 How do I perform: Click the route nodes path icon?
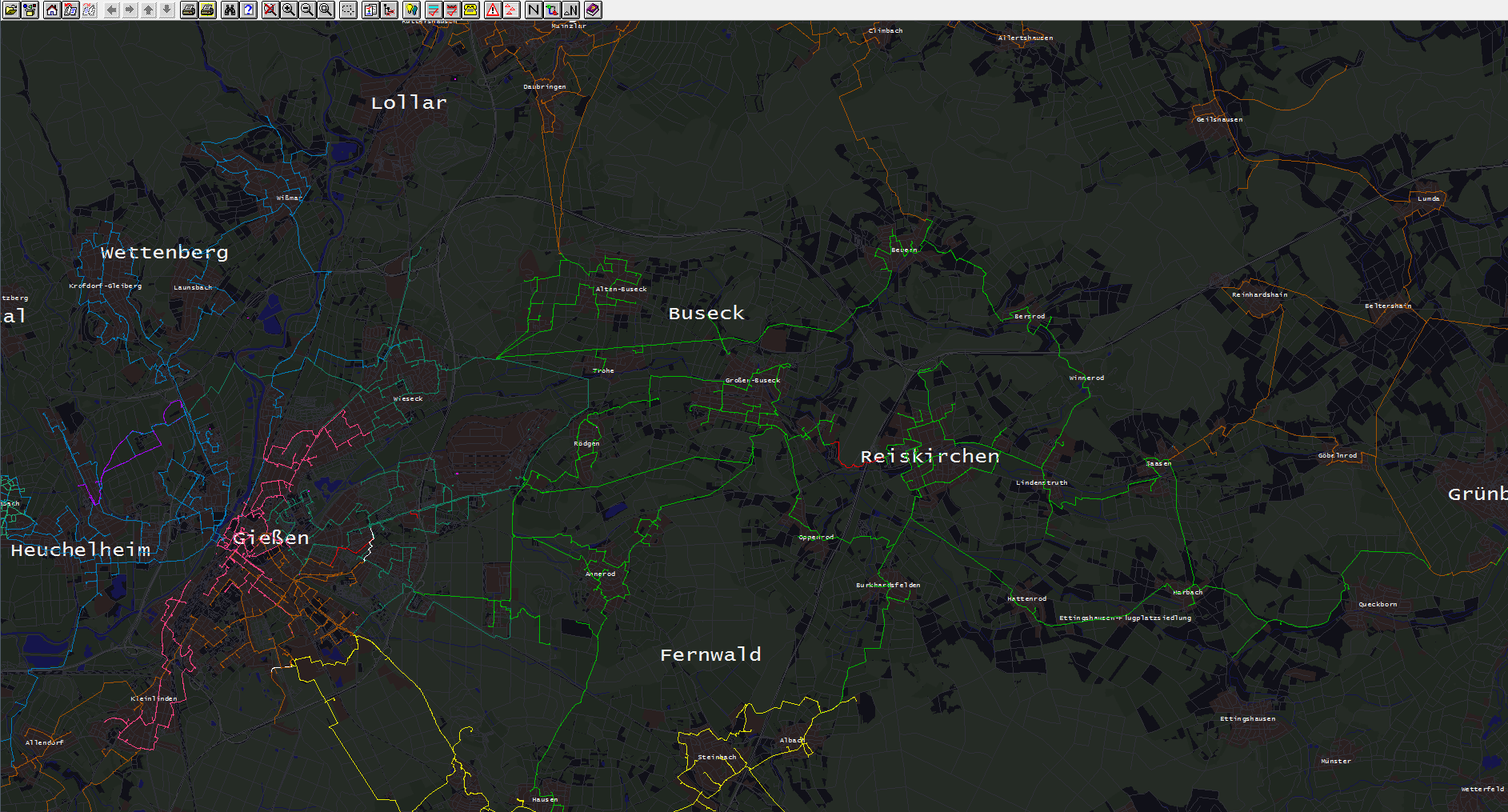click(x=552, y=10)
